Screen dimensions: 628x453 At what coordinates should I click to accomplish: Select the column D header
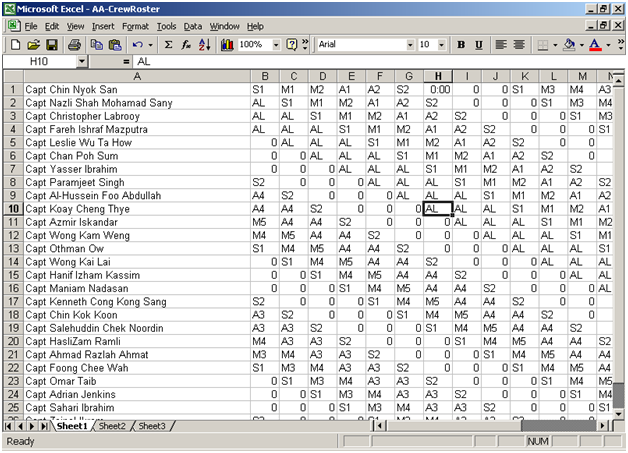point(320,76)
